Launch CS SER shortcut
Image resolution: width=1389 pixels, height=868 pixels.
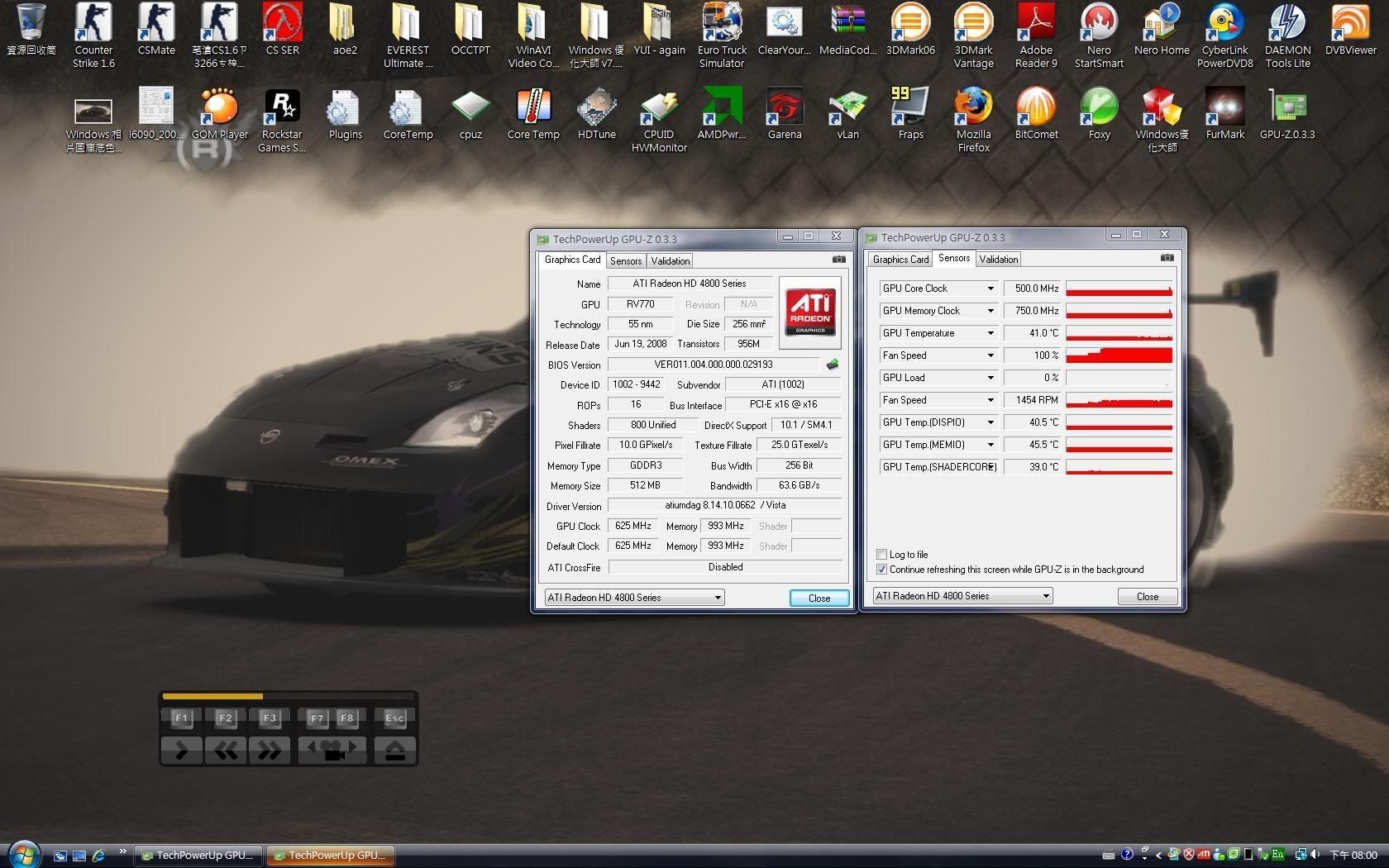coord(283,29)
